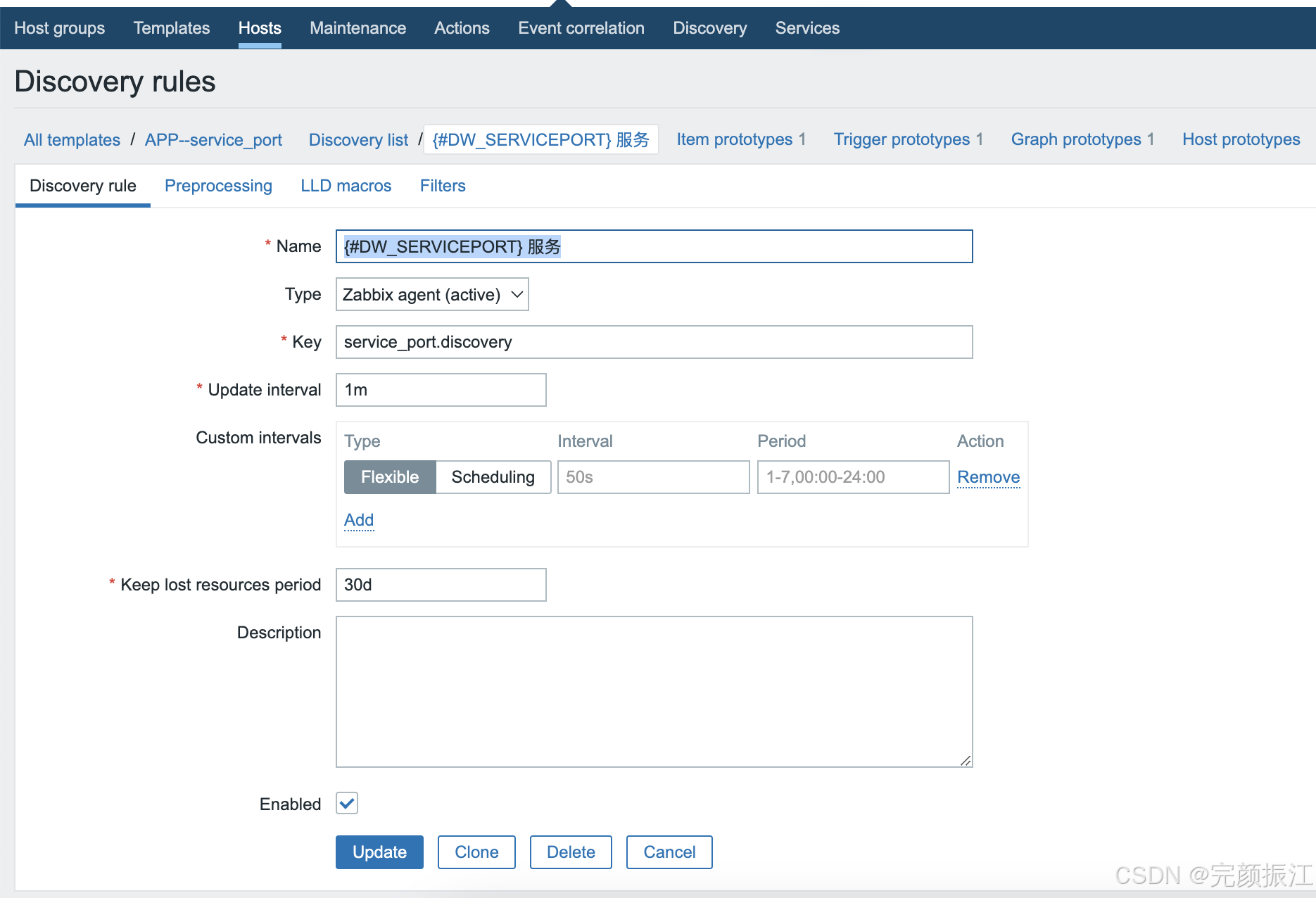Switch to the Filters tab
Screen dimensions: 1316x898
pyautogui.click(x=442, y=186)
